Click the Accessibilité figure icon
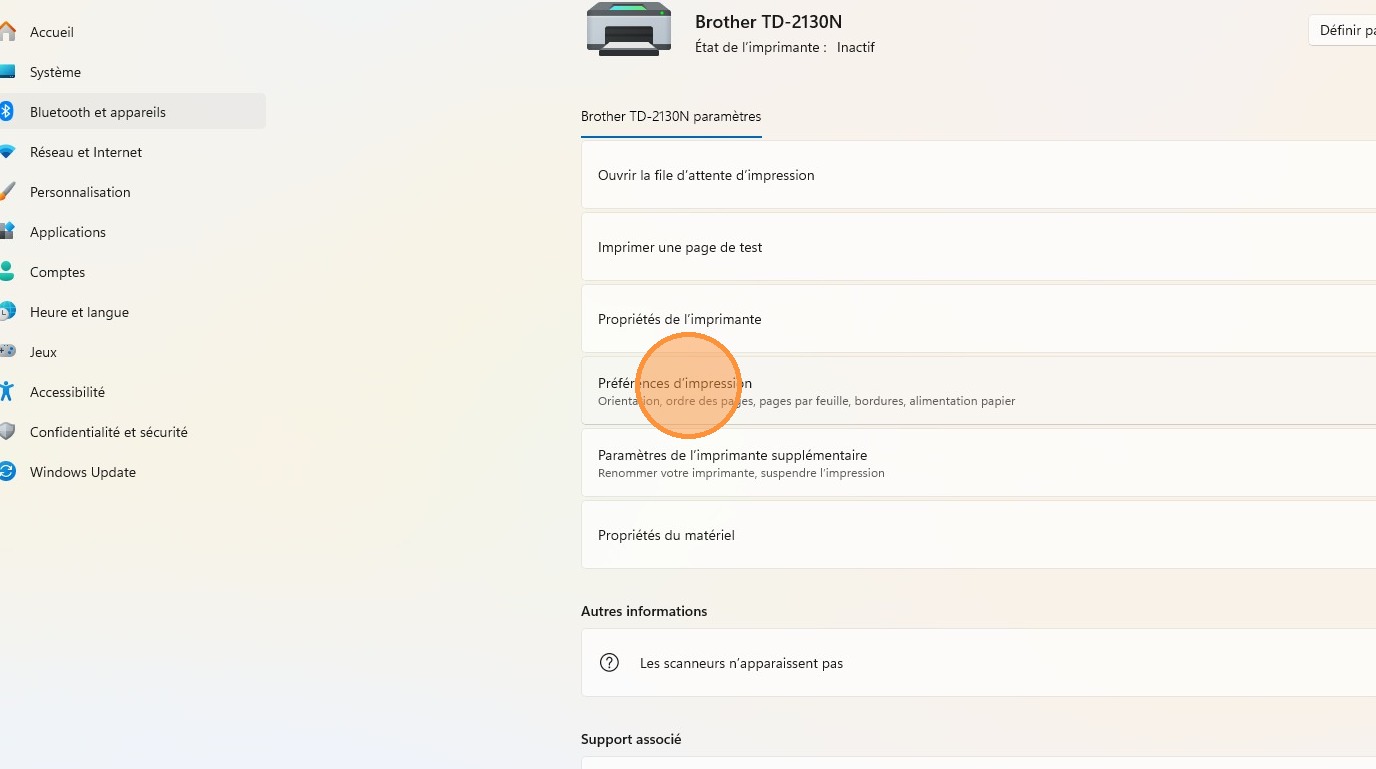Image resolution: width=1376 pixels, height=769 pixels. pyautogui.click(x=7, y=392)
